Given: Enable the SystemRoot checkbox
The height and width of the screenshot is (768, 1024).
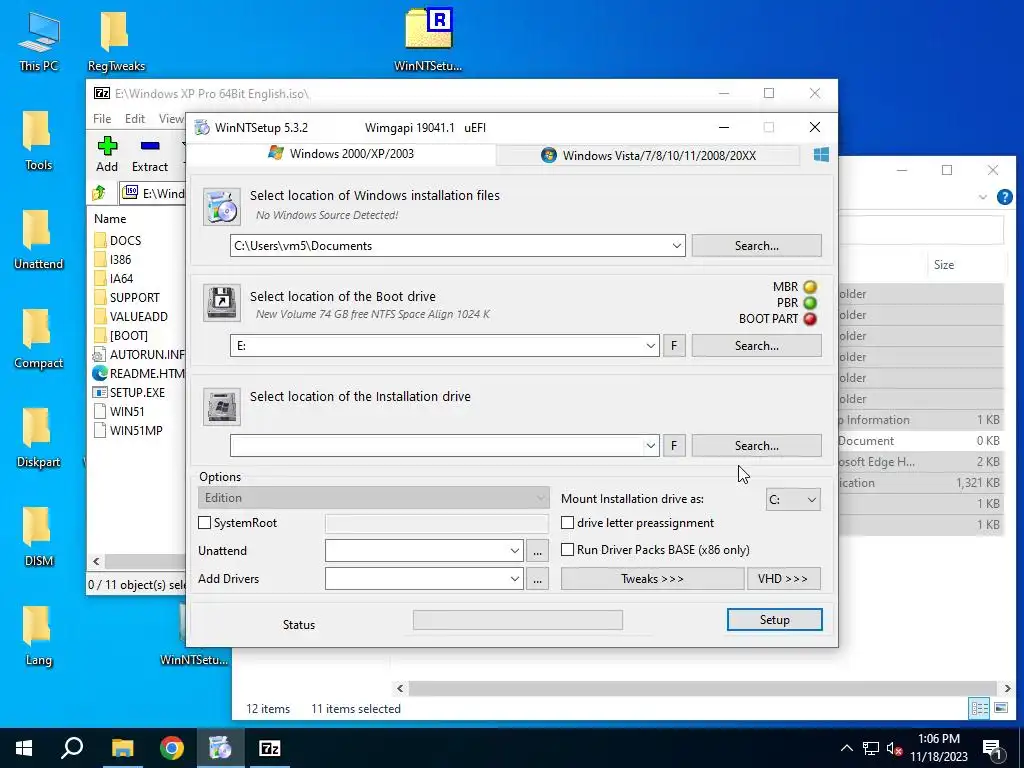Looking at the screenshot, I should pyautogui.click(x=204, y=522).
